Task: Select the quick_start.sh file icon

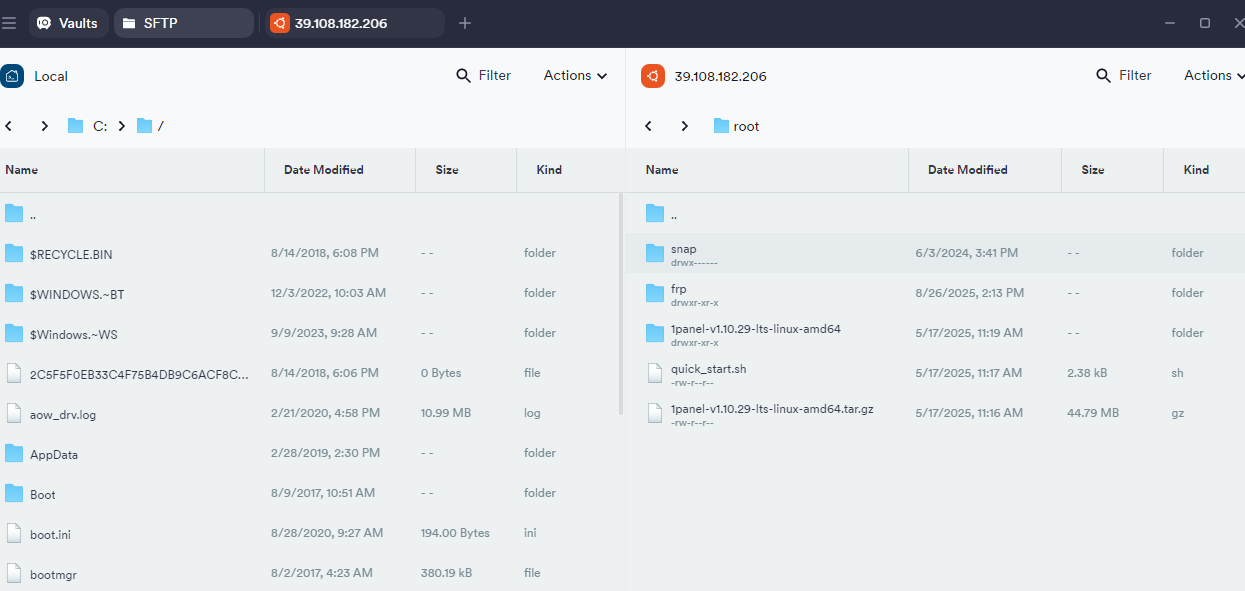Action: tap(655, 373)
